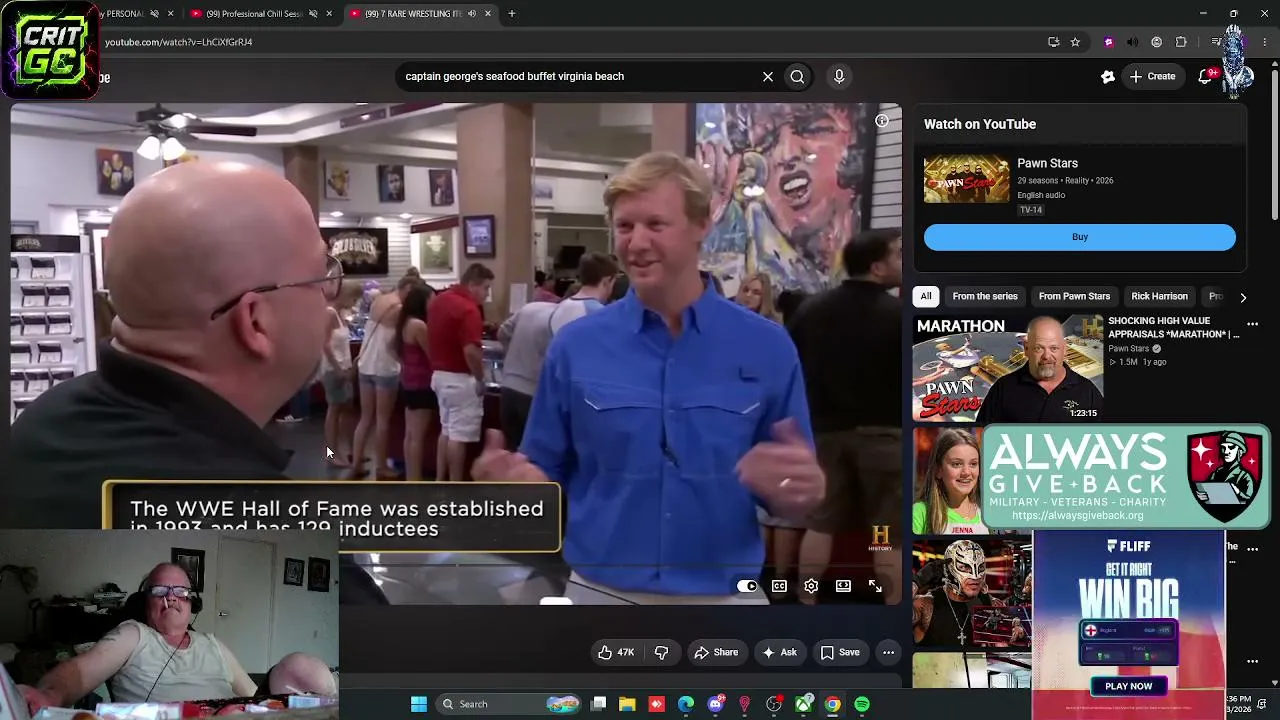
Task: Select the From Pawn Stars filter chip
Action: 1074,296
